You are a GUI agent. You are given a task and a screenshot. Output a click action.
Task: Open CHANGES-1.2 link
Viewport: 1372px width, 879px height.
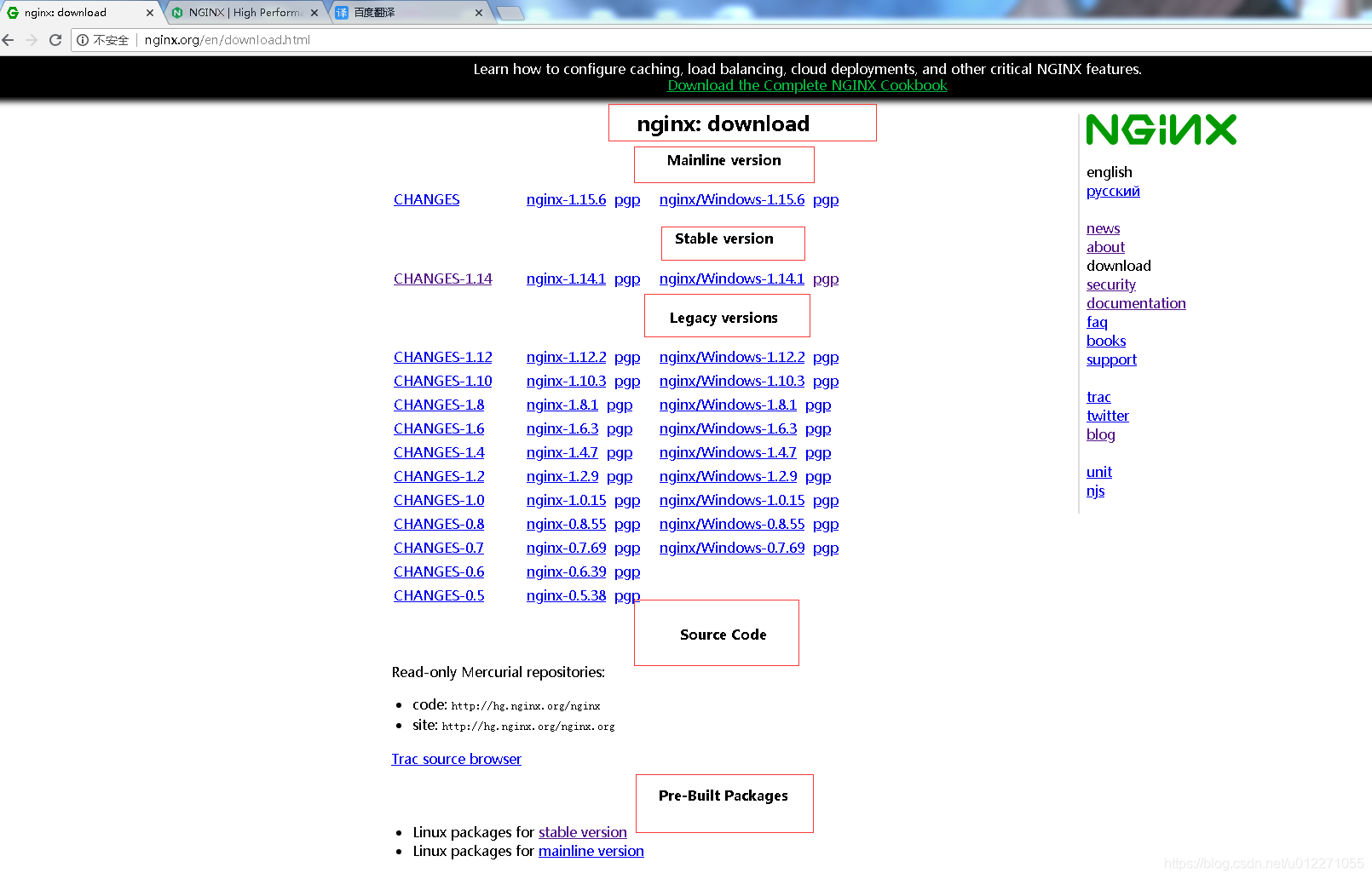(439, 476)
